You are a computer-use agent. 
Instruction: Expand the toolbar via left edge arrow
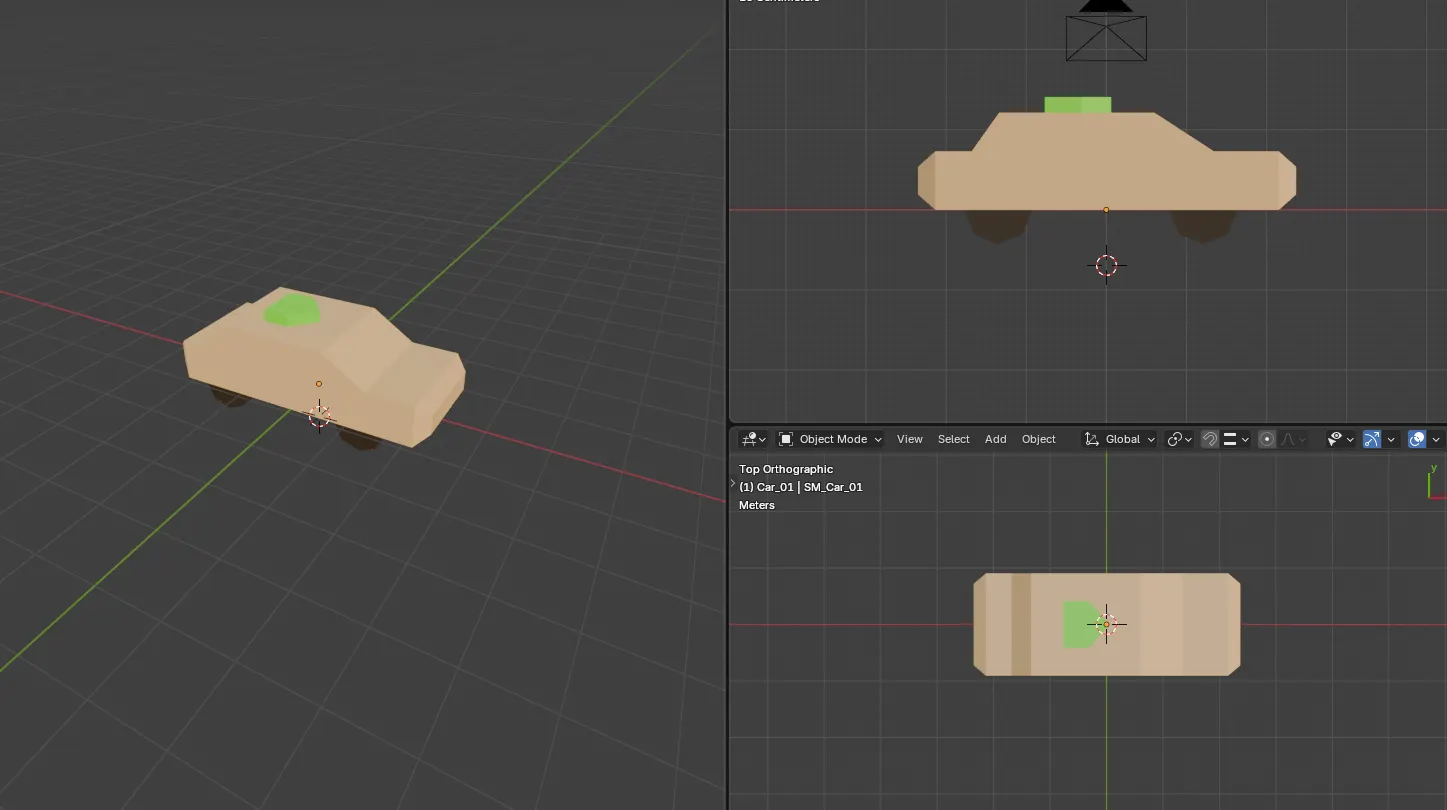(733, 483)
